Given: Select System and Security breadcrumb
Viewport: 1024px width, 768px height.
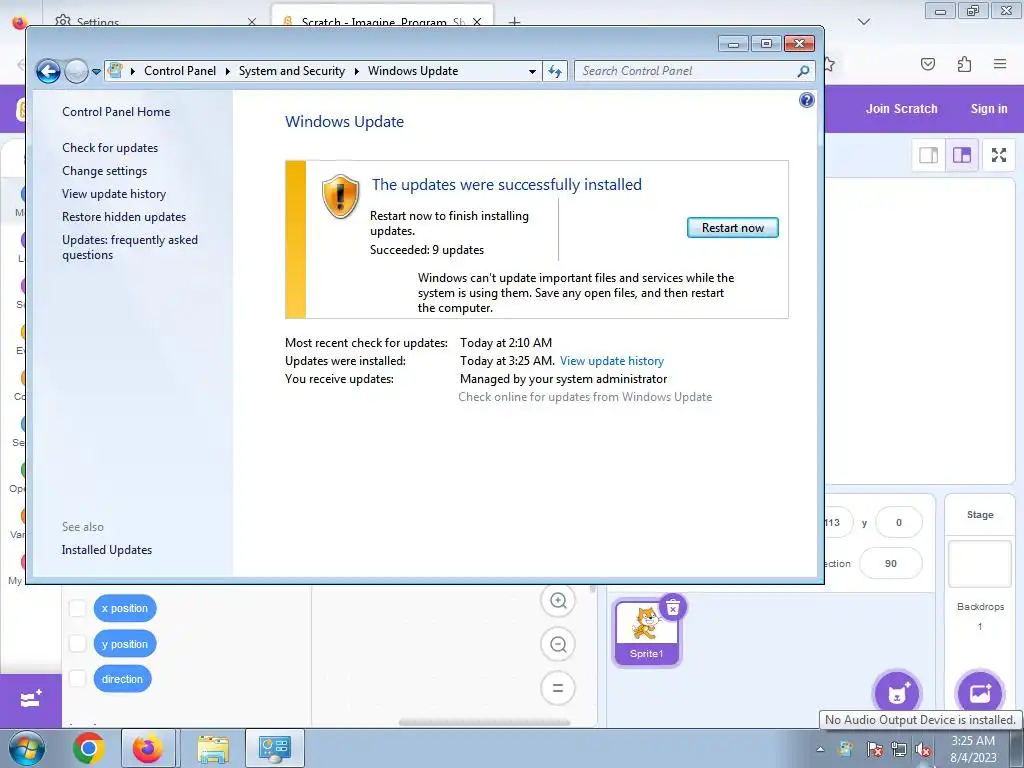Looking at the screenshot, I should 291,71.
